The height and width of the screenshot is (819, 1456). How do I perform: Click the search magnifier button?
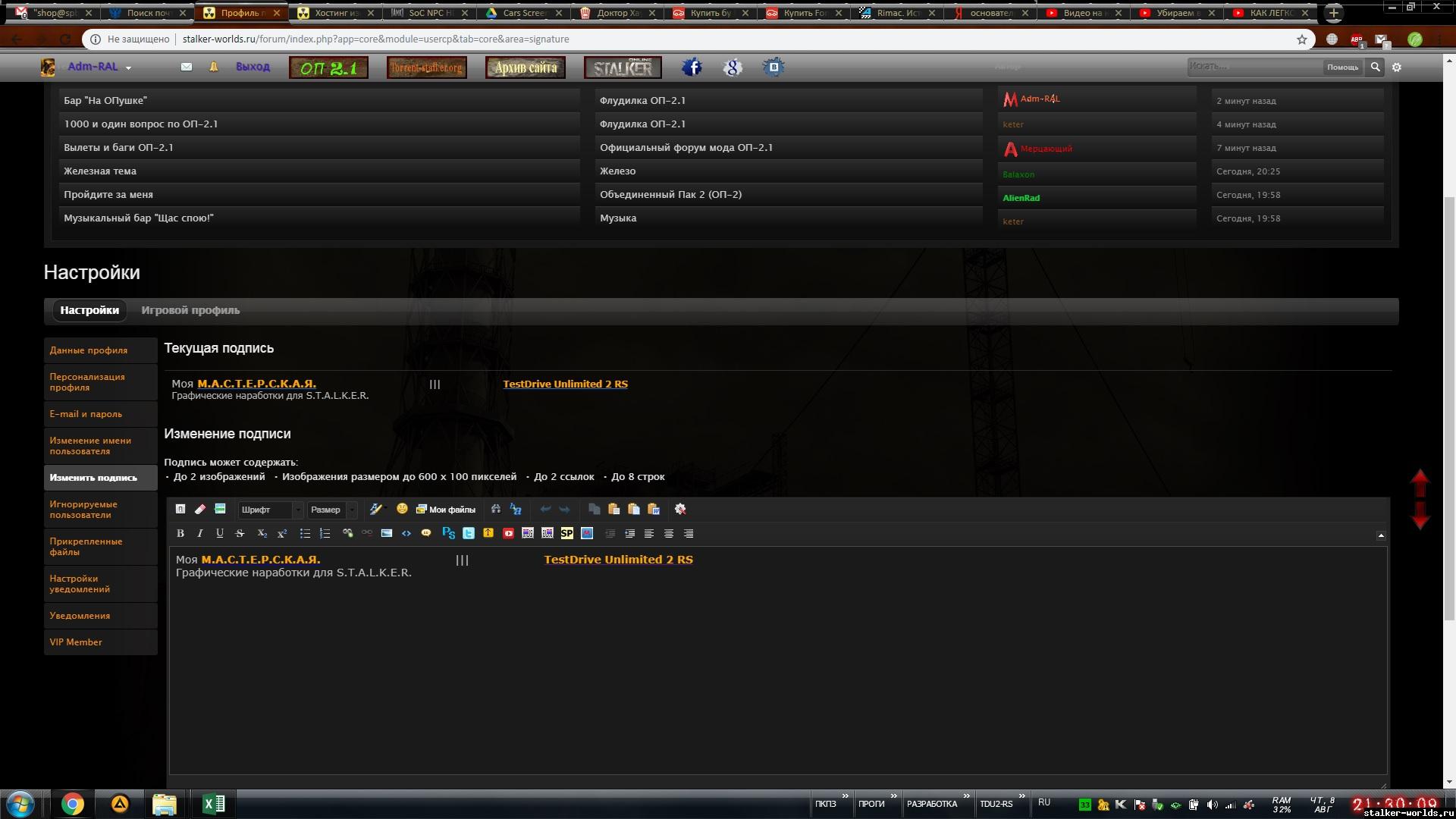point(1375,67)
